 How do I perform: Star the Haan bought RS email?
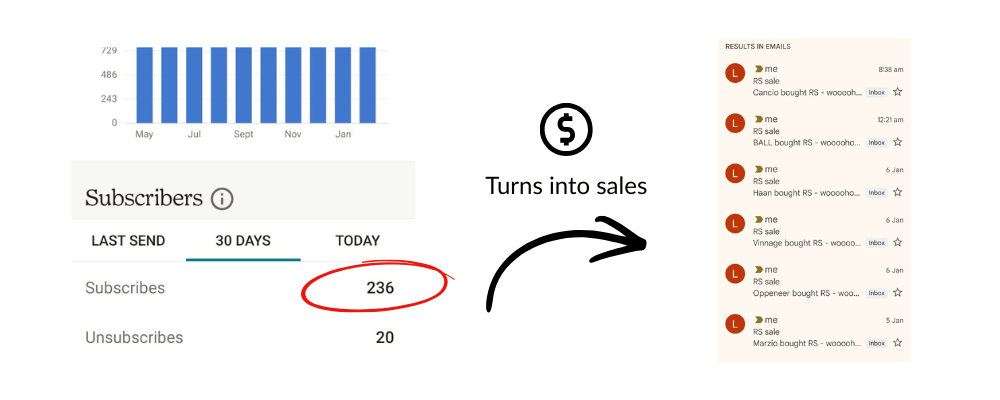[897, 192]
